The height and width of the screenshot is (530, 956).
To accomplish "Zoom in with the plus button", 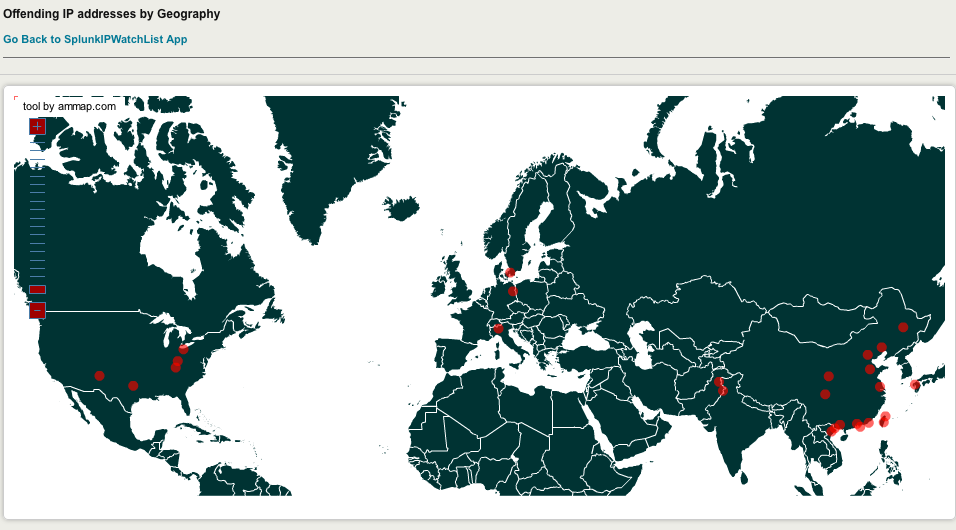I will pos(37,126).
